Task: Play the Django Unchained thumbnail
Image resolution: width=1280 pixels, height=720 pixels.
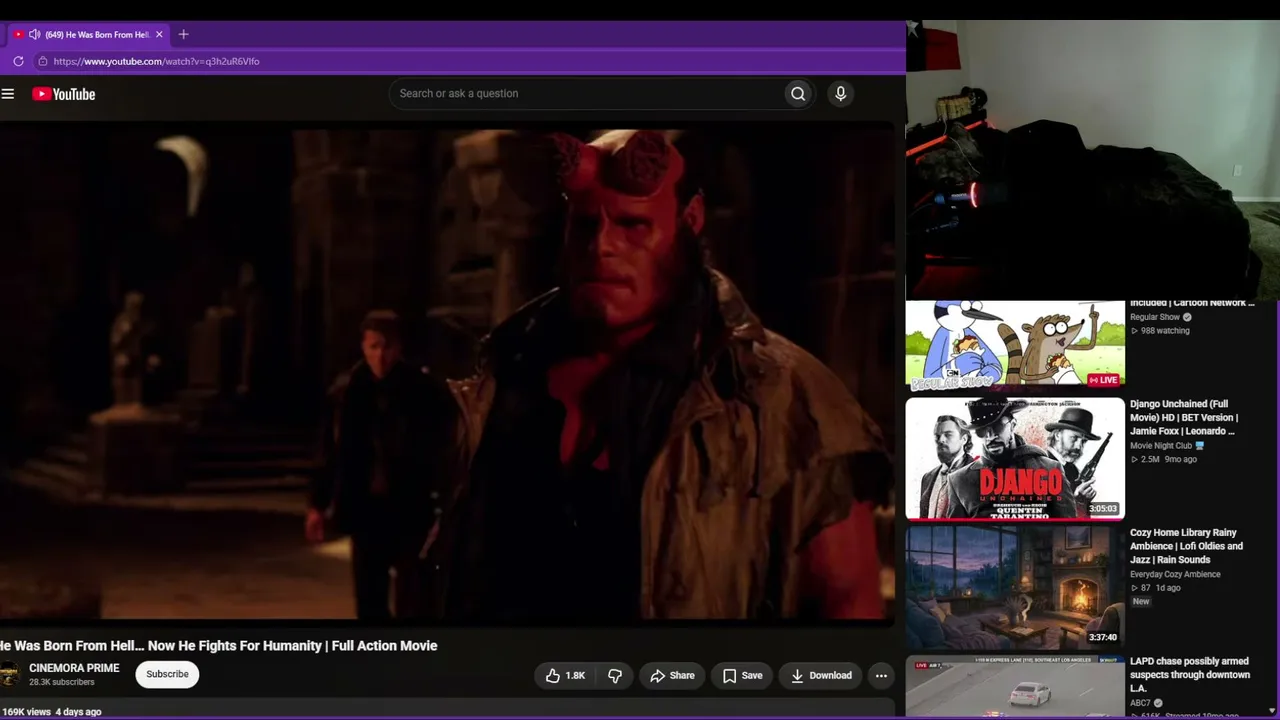Action: click(1015, 459)
